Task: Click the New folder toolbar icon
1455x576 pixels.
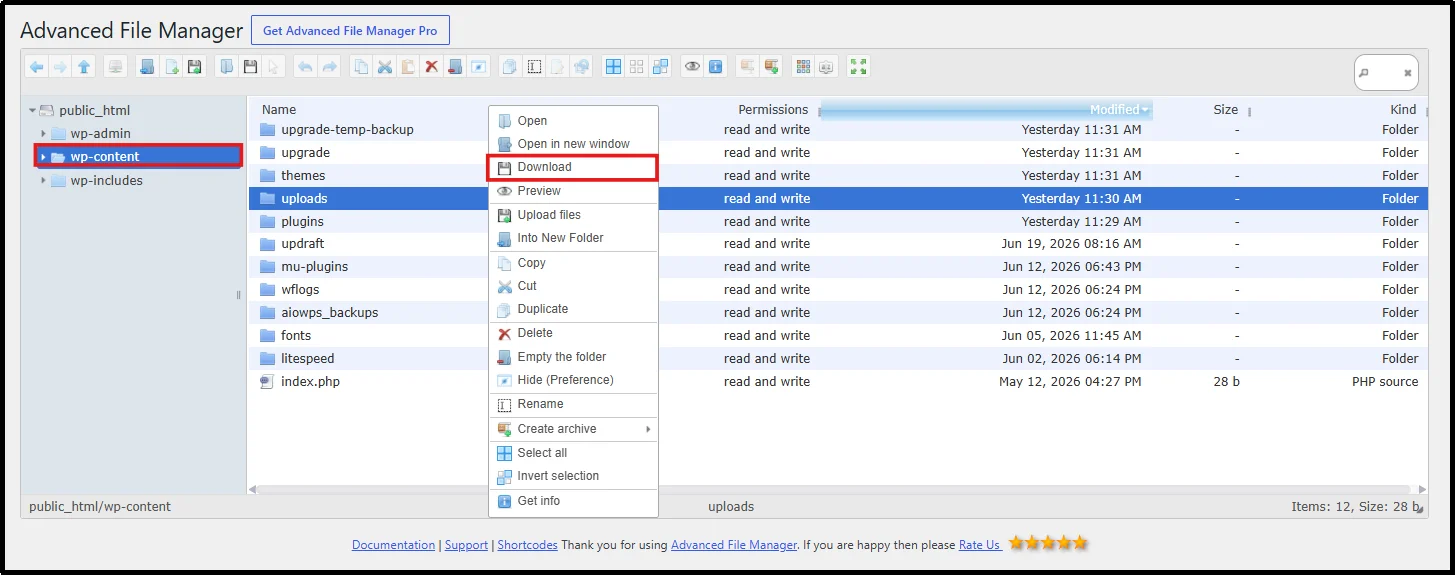Action: point(146,67)
